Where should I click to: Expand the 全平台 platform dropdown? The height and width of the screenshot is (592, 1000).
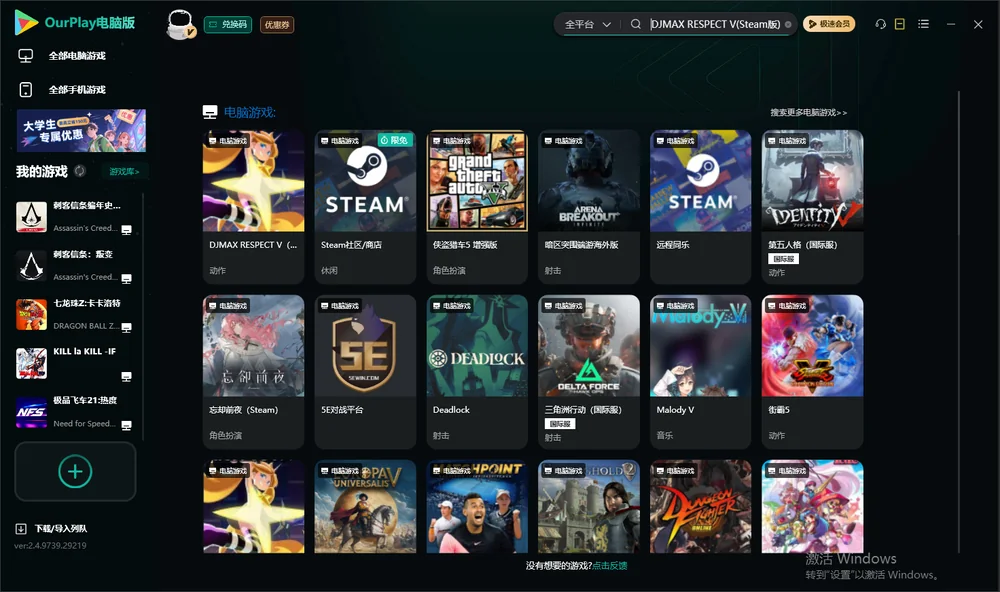click(587, 24)
